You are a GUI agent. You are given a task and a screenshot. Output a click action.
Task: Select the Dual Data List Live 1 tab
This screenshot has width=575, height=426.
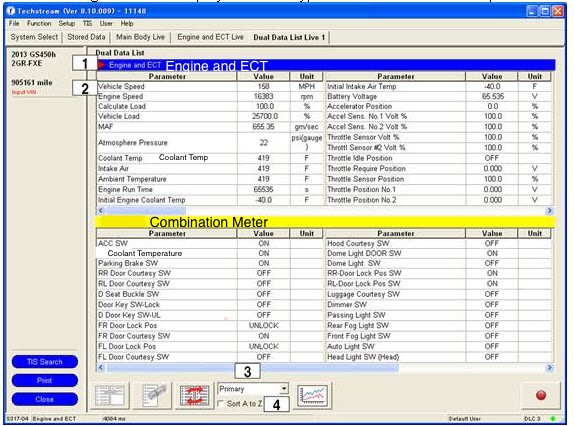(289, 37)
